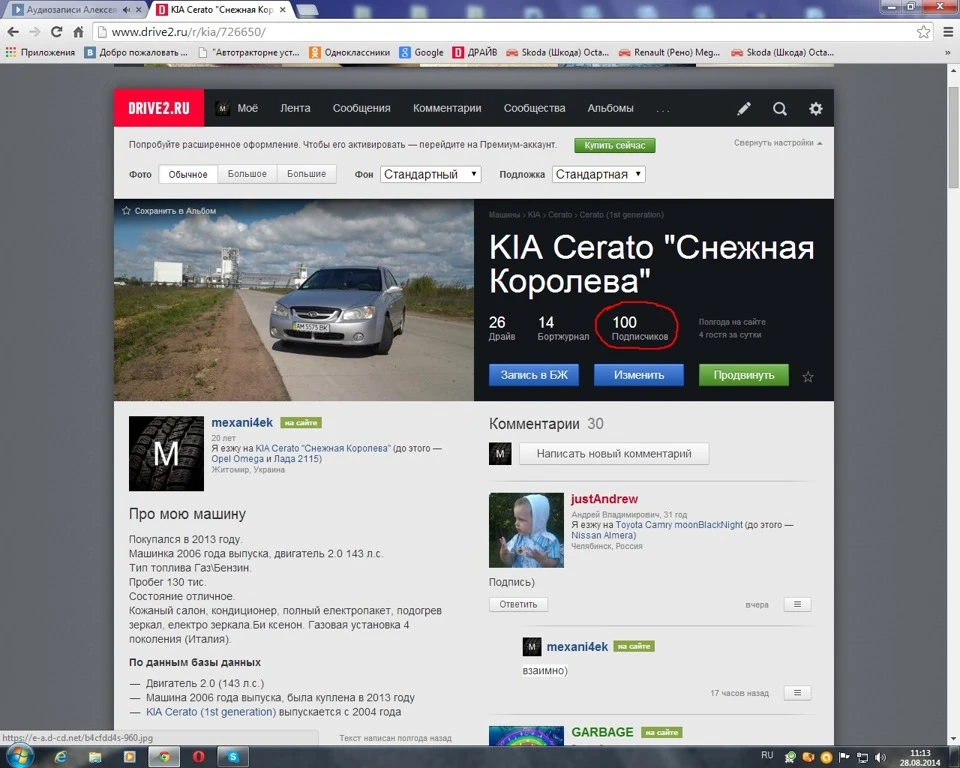Viewport: 960px width, 768px height.
Task: Open Renault (Рено) Meg... bookmark
Action: click(x=669, y=53)
